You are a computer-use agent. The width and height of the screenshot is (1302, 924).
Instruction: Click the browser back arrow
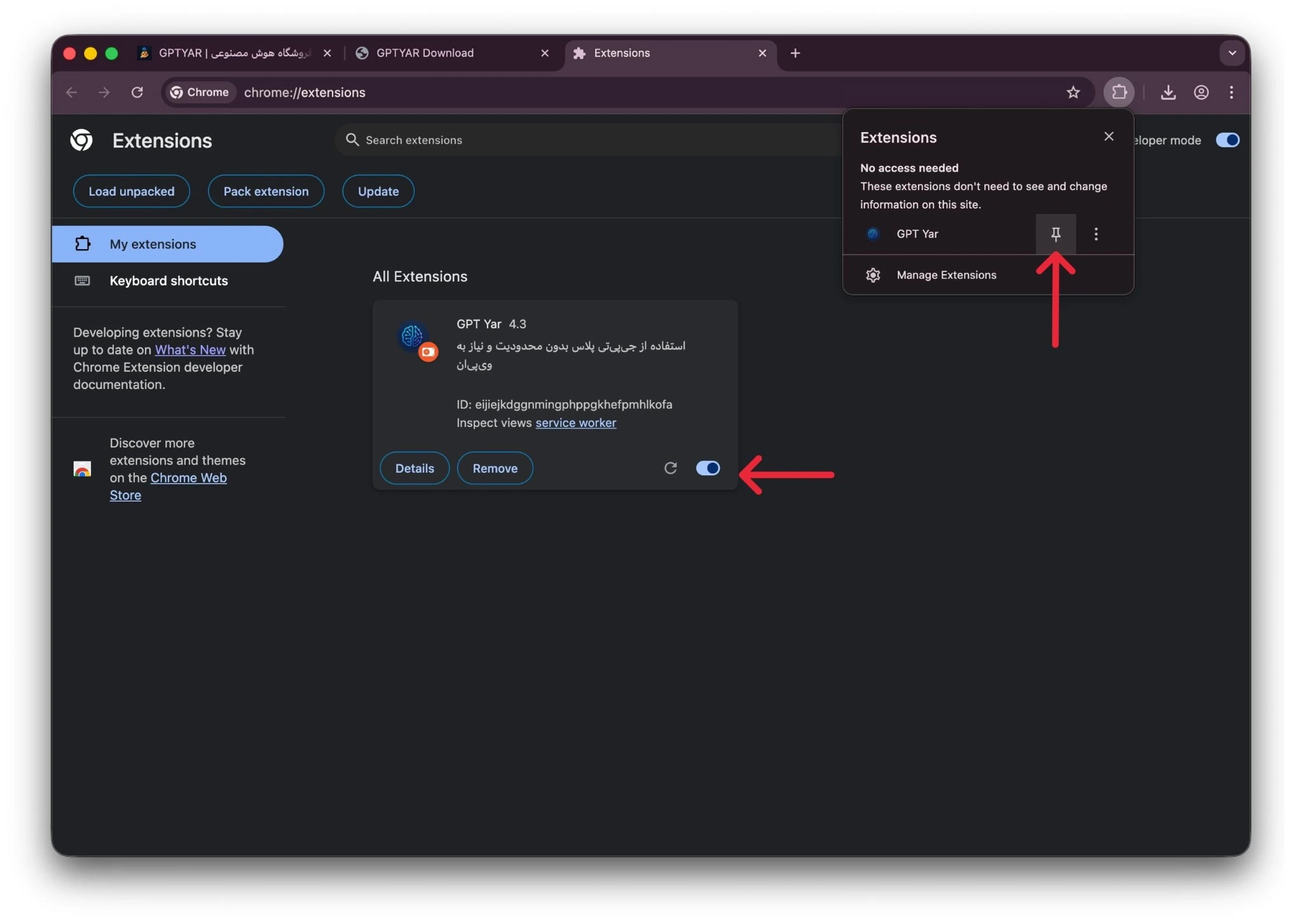click(x=71, y=93)
